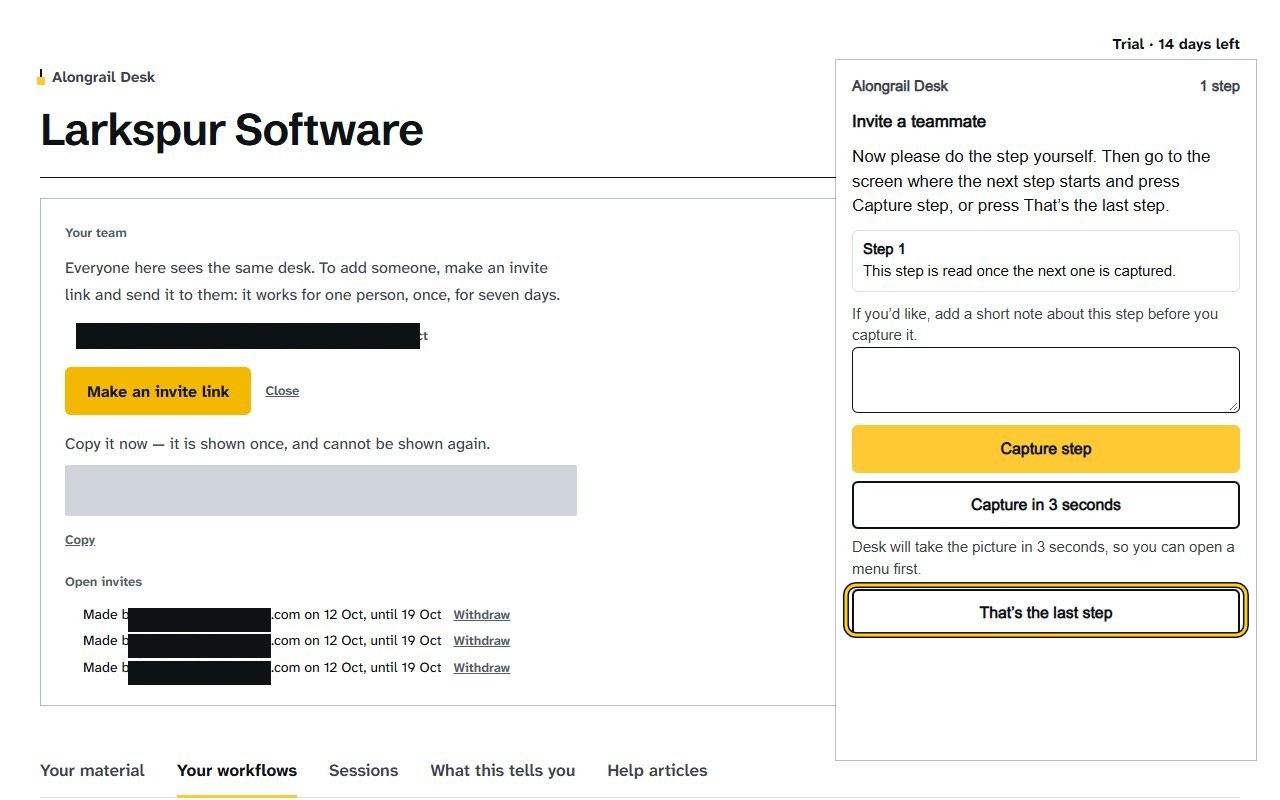1280x800 pixels.
Task: Copy the generated invite link
Action: tap(80, 540)
